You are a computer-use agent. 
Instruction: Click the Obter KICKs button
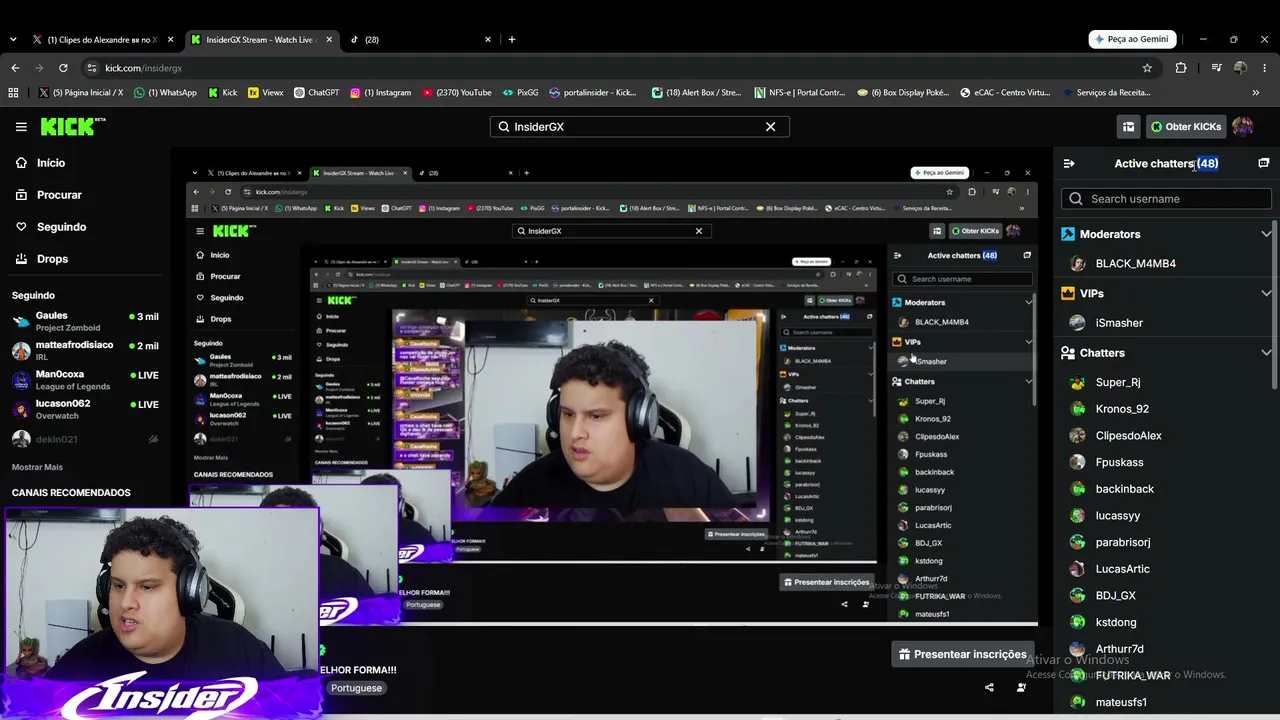tap(1186, 127)
